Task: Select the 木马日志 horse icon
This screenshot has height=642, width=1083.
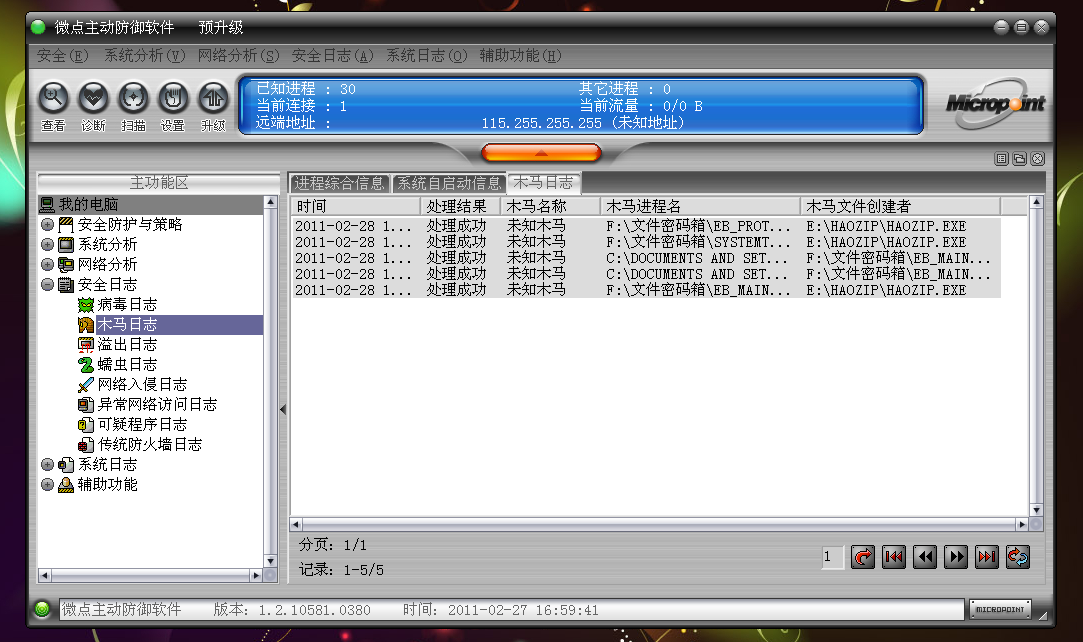Action: [x=86, y=324]
